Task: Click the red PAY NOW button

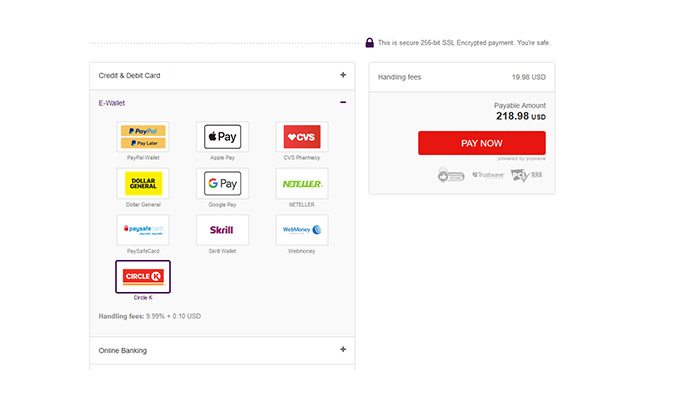Action: coord(481,143)
